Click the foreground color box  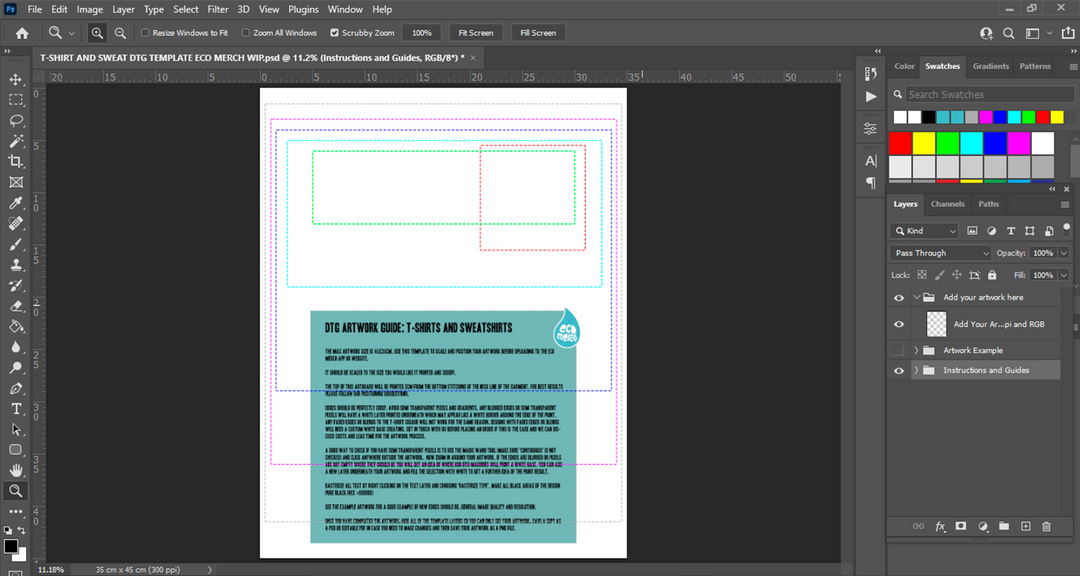pos(10,546)
